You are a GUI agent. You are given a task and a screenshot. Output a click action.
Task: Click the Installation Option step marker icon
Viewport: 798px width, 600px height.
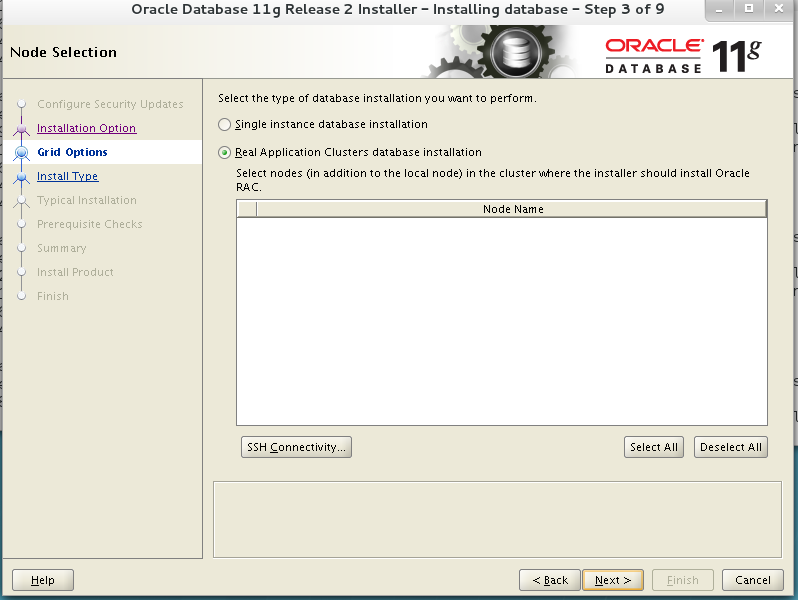[x=21, y=129]
